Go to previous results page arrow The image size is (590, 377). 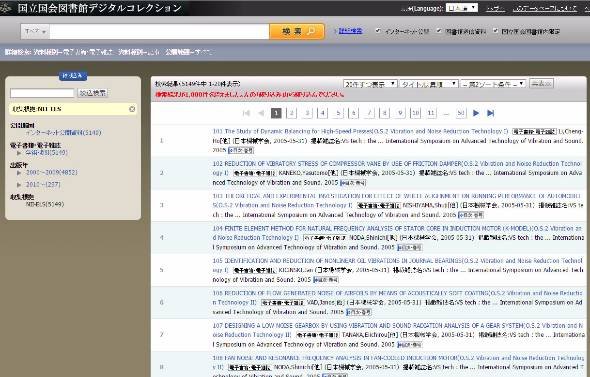click(261, 113)
